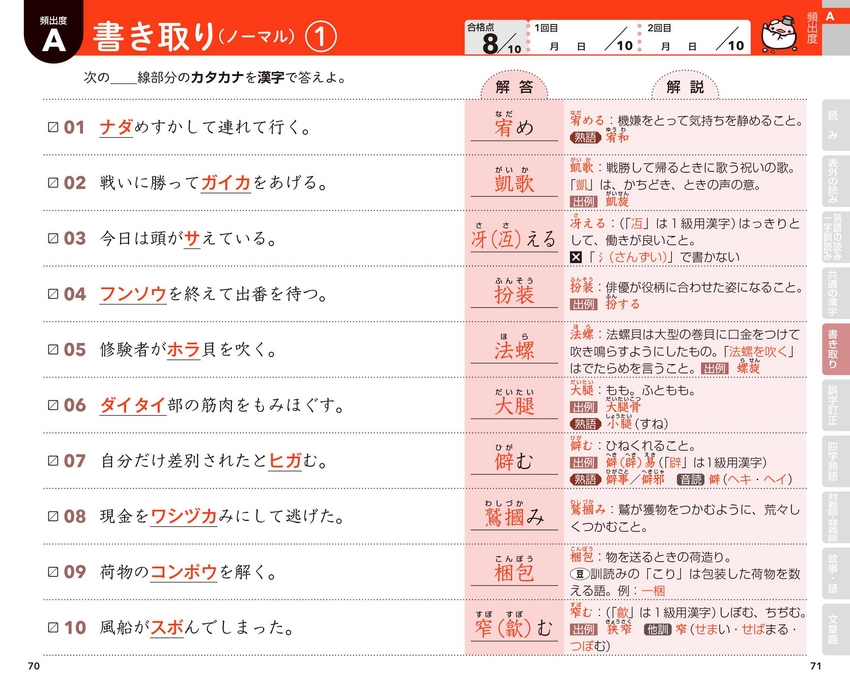
Task: Click the 熟語 badge beside 小腿
Action: coord(585,423)
